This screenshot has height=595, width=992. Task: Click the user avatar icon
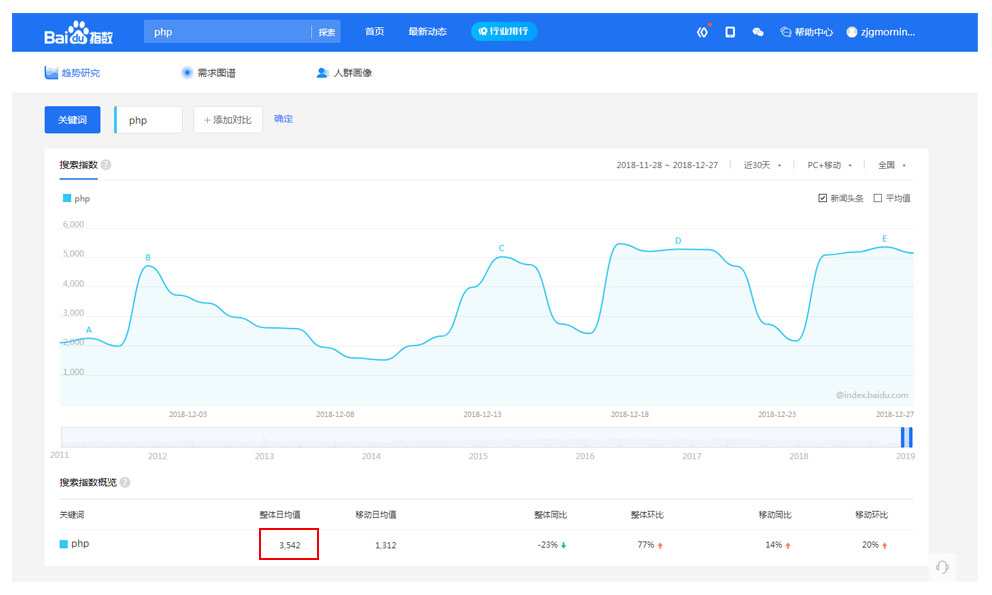[852, 32]
